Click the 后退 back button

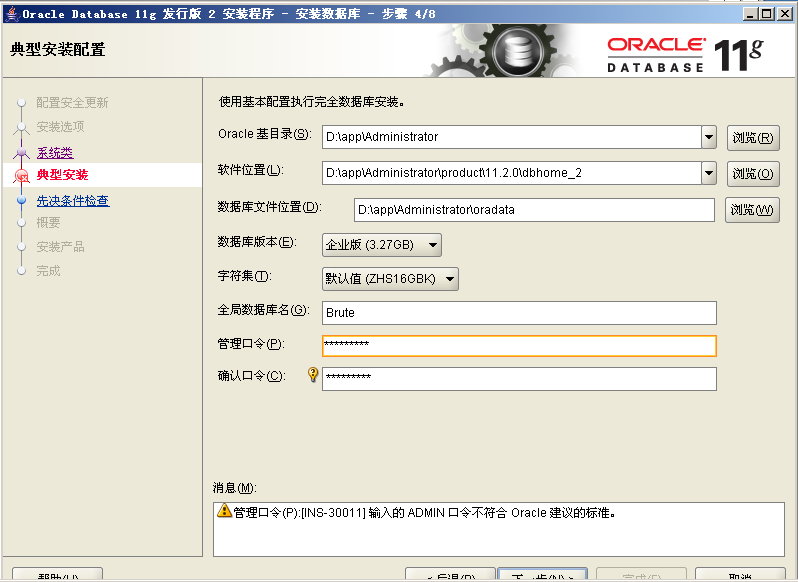pos(450,575)
